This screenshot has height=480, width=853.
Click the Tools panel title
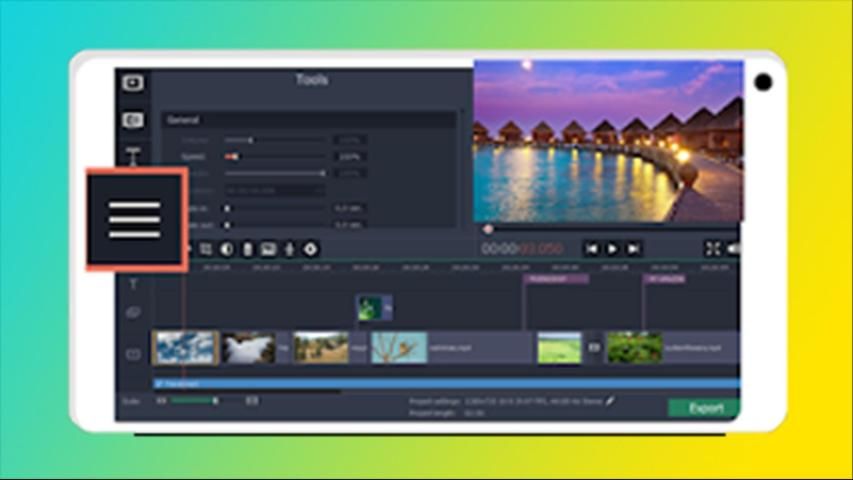pyautogui.click(x=311, y=80)
